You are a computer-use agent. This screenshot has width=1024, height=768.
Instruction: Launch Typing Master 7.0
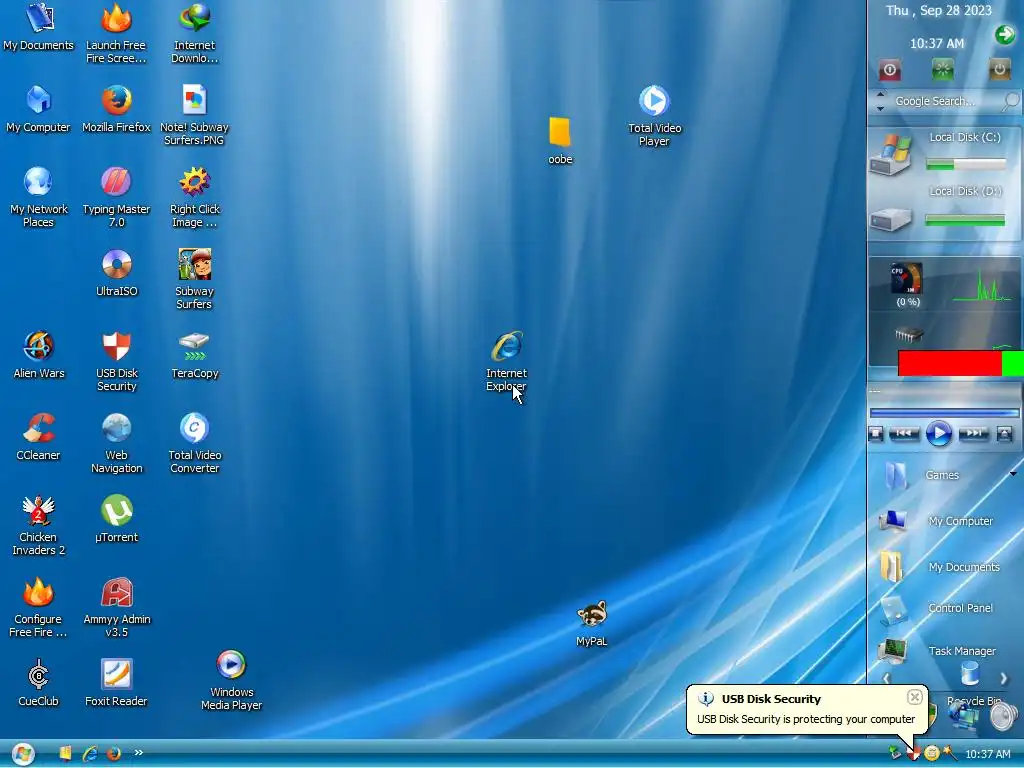coord(116,197)
